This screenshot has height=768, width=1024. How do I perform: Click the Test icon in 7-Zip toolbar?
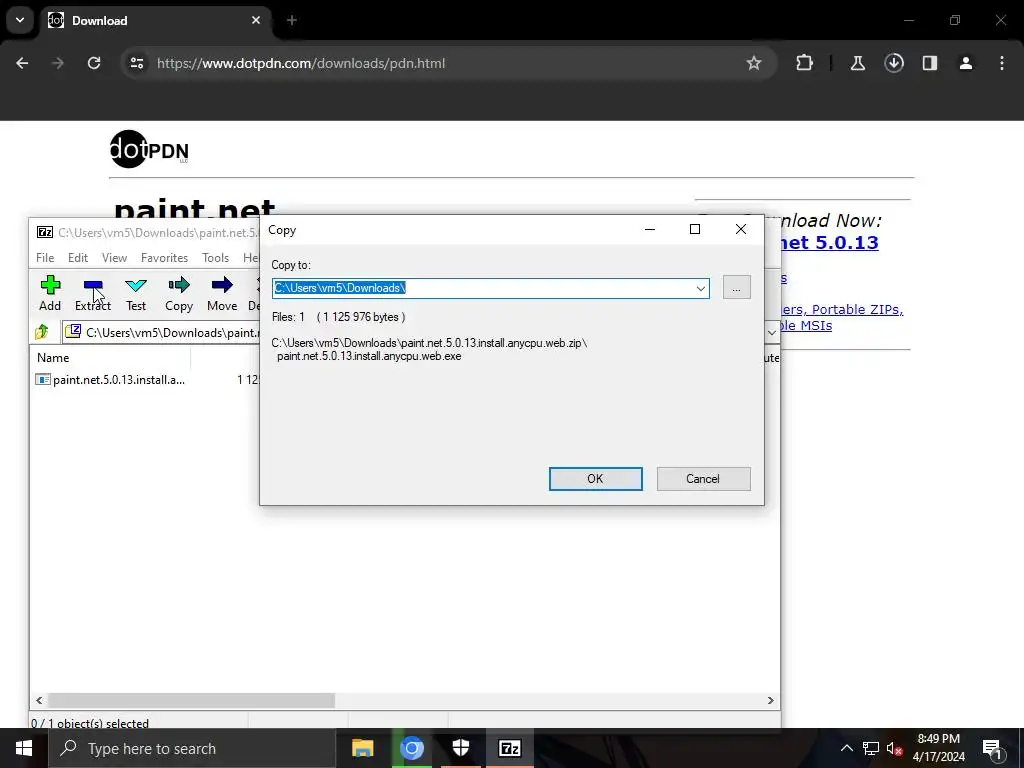click(136, 293)
